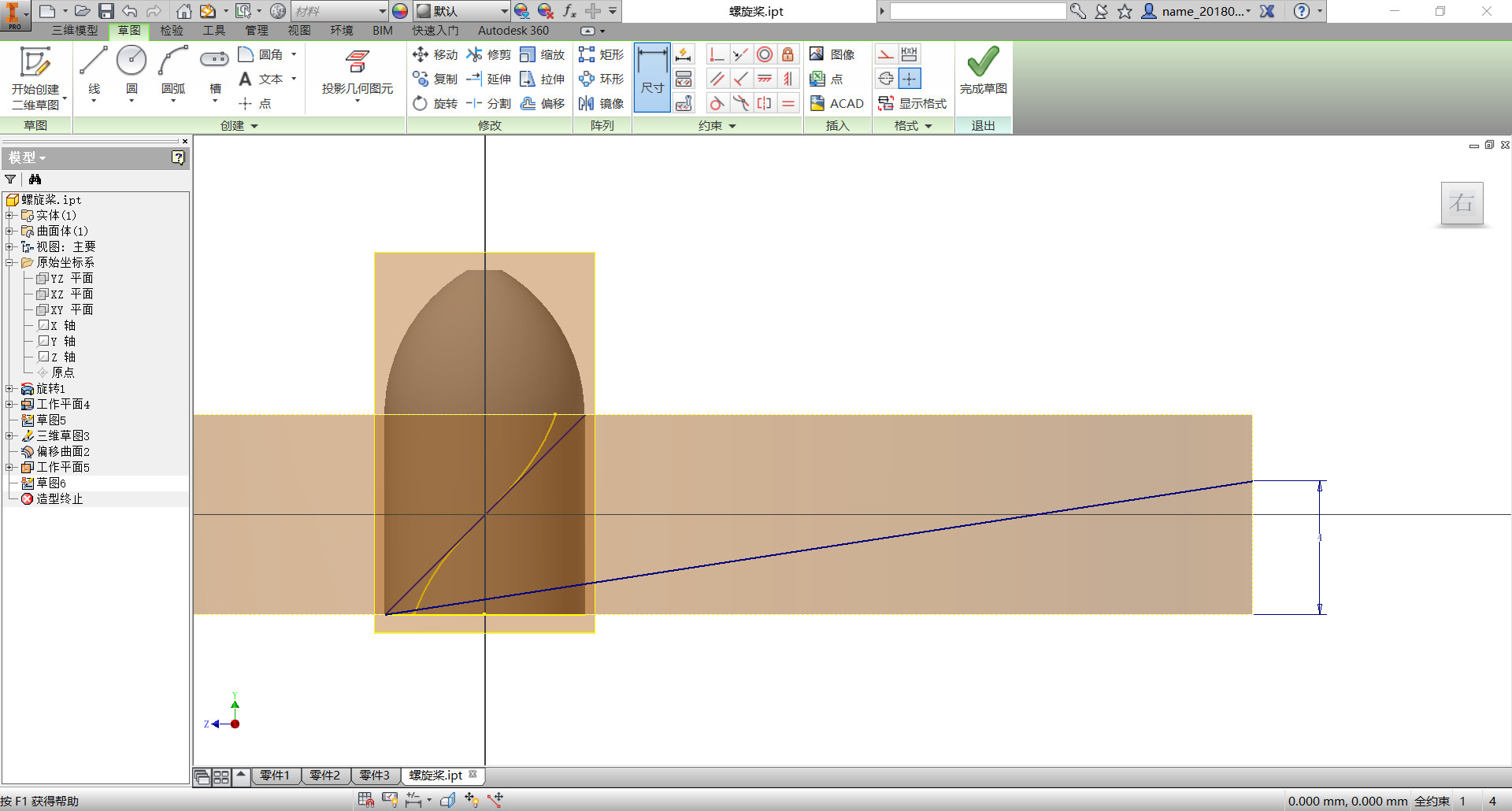Open the material (材料) combo box

pyautogui.click(x=340, y=11)
